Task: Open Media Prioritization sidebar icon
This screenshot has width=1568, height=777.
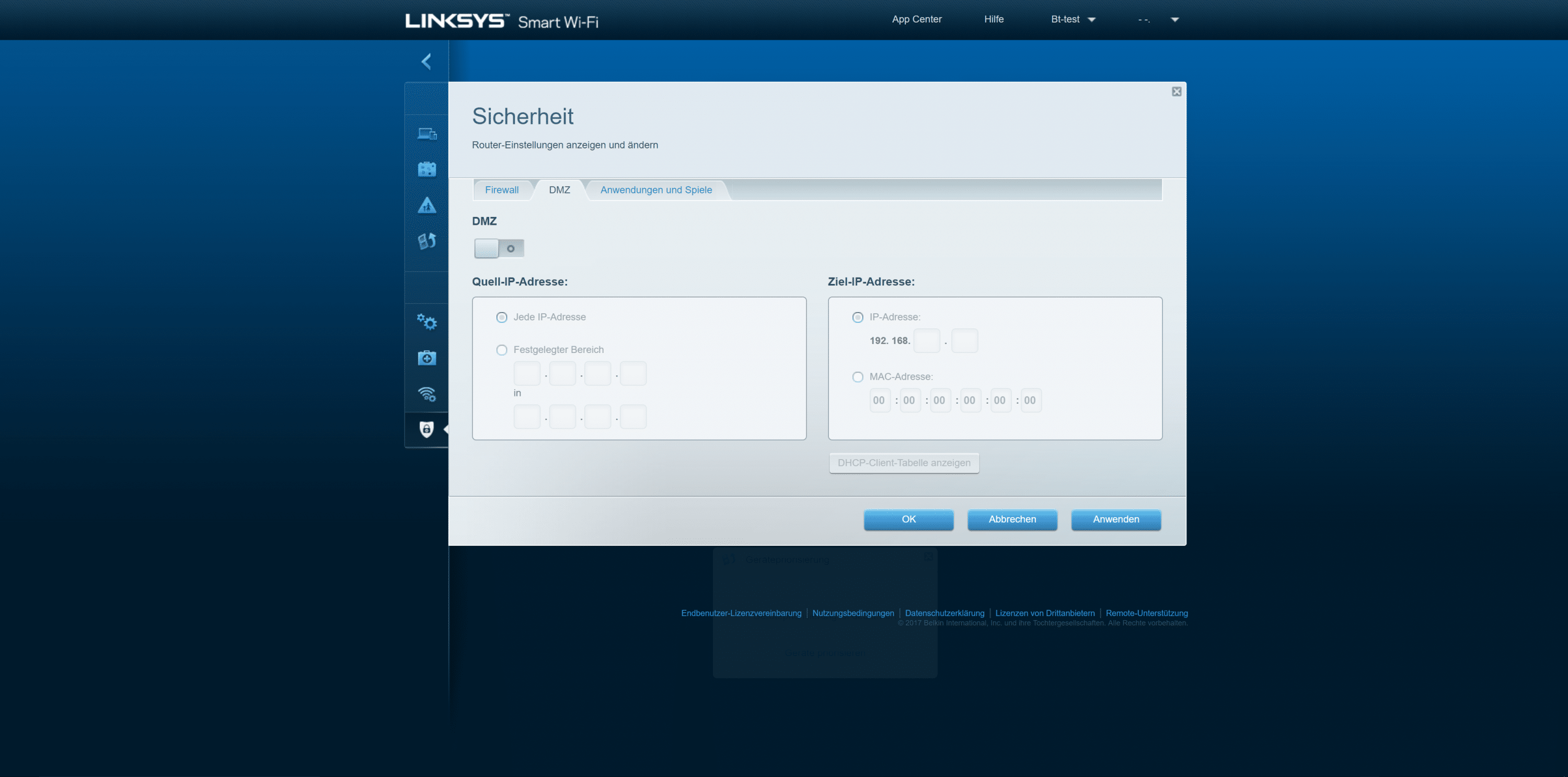Action: click(x=426, y=241)
